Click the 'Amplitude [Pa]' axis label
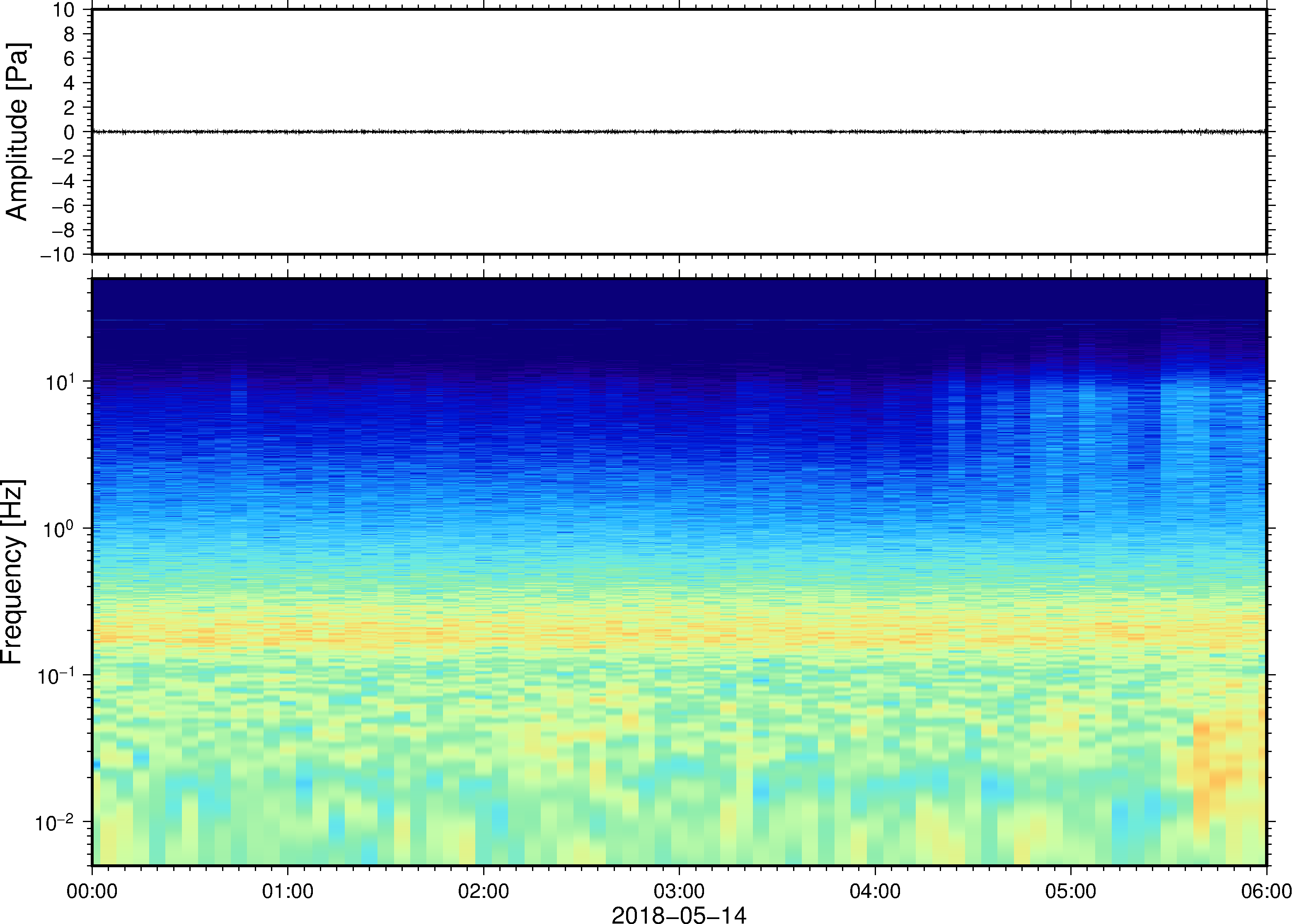Image resolution: width=1292 pixels, height=924 pixels. (17, 131)
